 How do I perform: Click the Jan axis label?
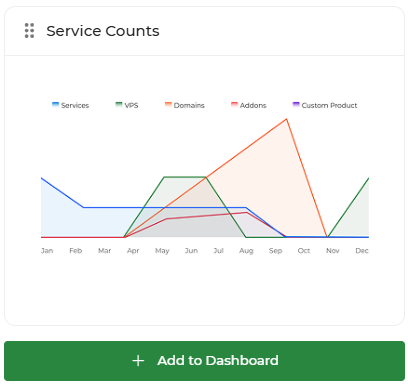47,251
